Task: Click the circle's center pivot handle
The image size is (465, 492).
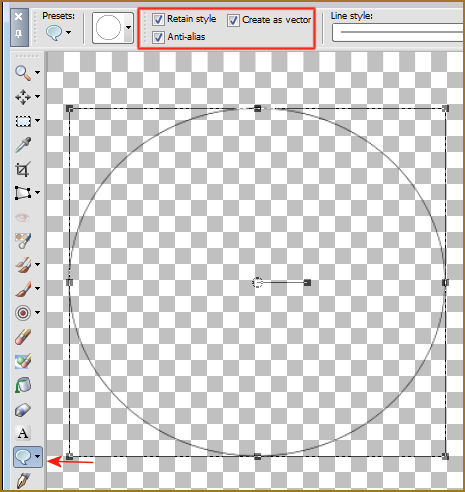Action: (257, 283)
